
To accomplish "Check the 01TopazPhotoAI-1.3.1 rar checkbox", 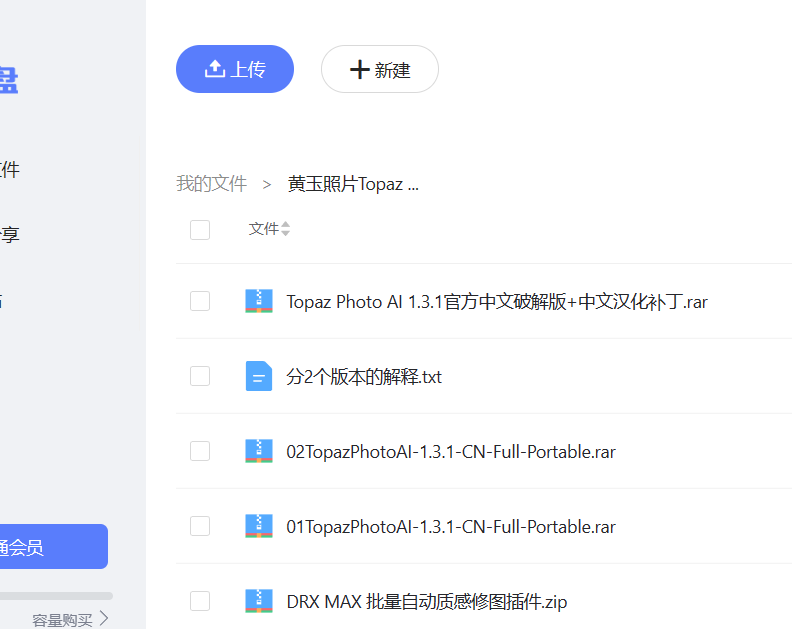I will coord(200,526).
